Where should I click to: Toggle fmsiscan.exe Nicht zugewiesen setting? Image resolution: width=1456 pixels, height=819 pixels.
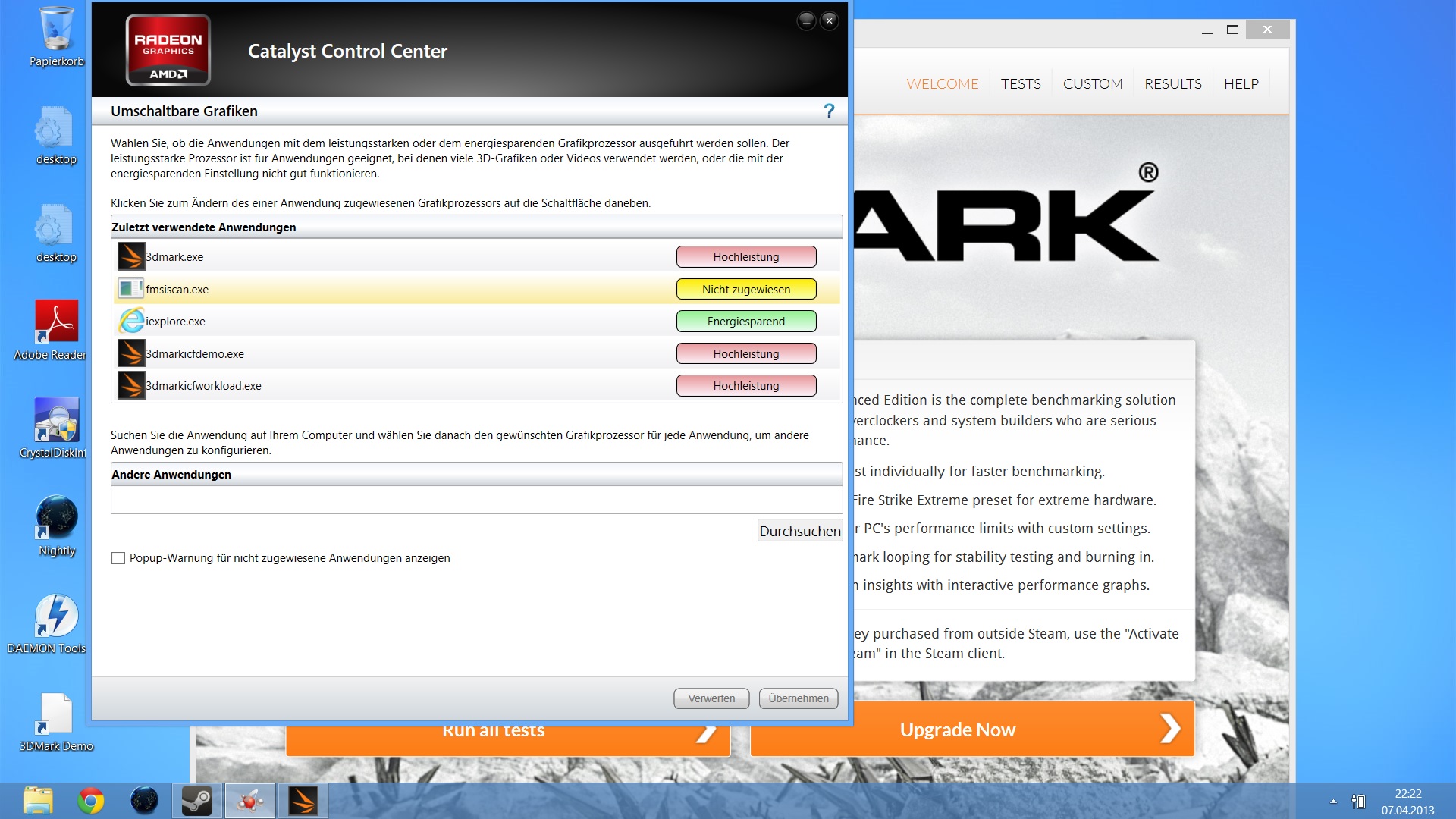pos(745,289)
